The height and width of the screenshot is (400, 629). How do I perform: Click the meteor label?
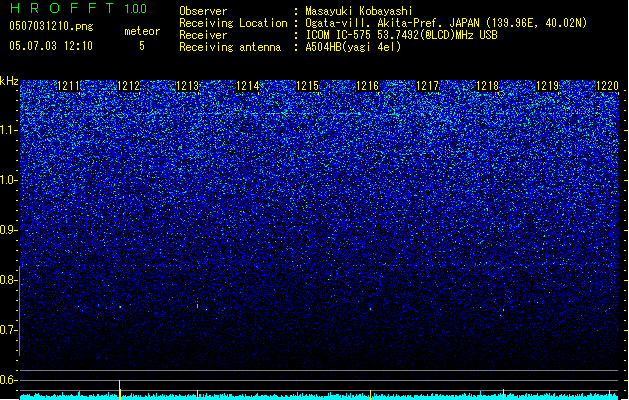(x=142, y=31)
